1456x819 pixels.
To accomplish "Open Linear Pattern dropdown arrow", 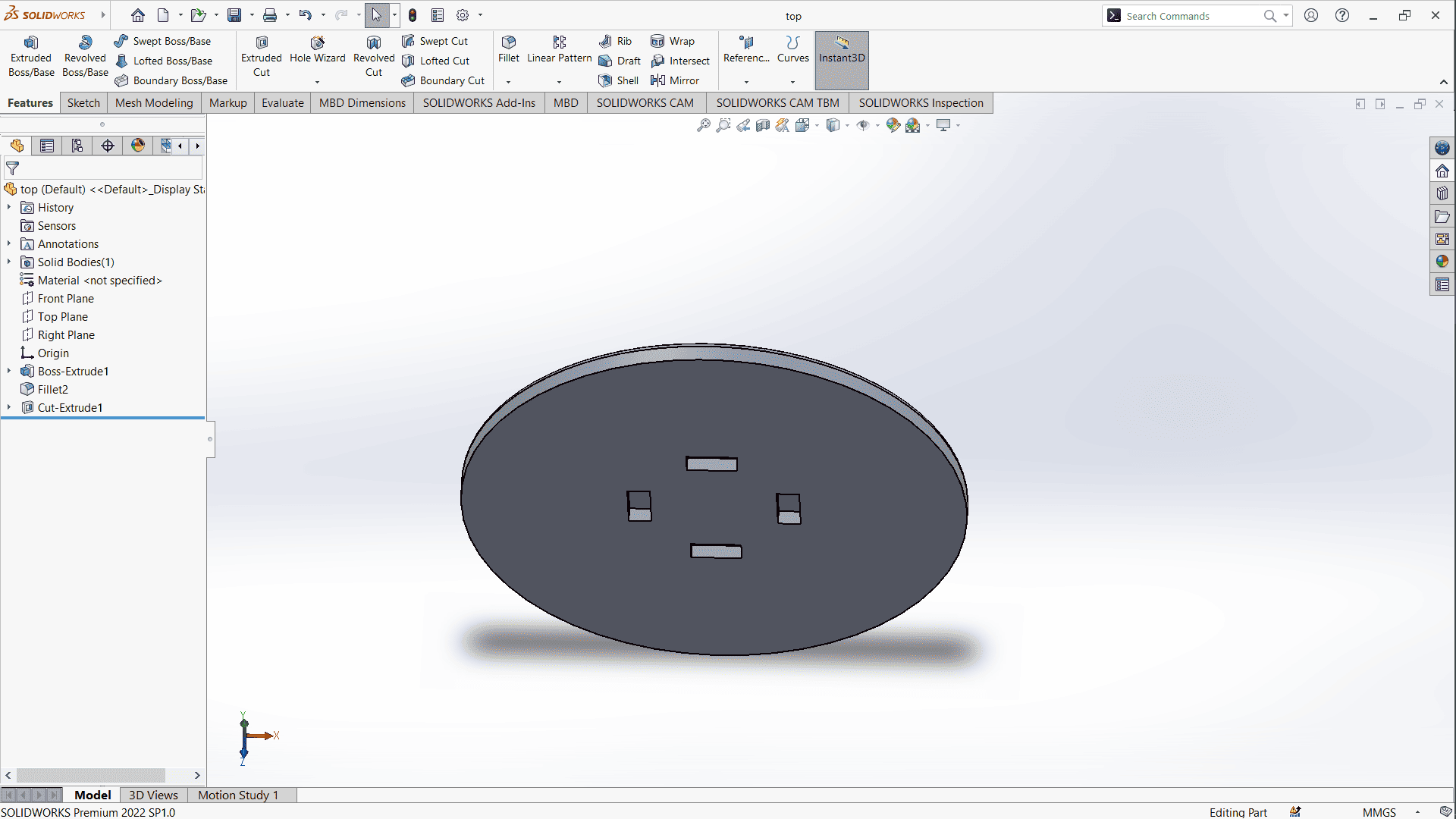I will [560, 82].
